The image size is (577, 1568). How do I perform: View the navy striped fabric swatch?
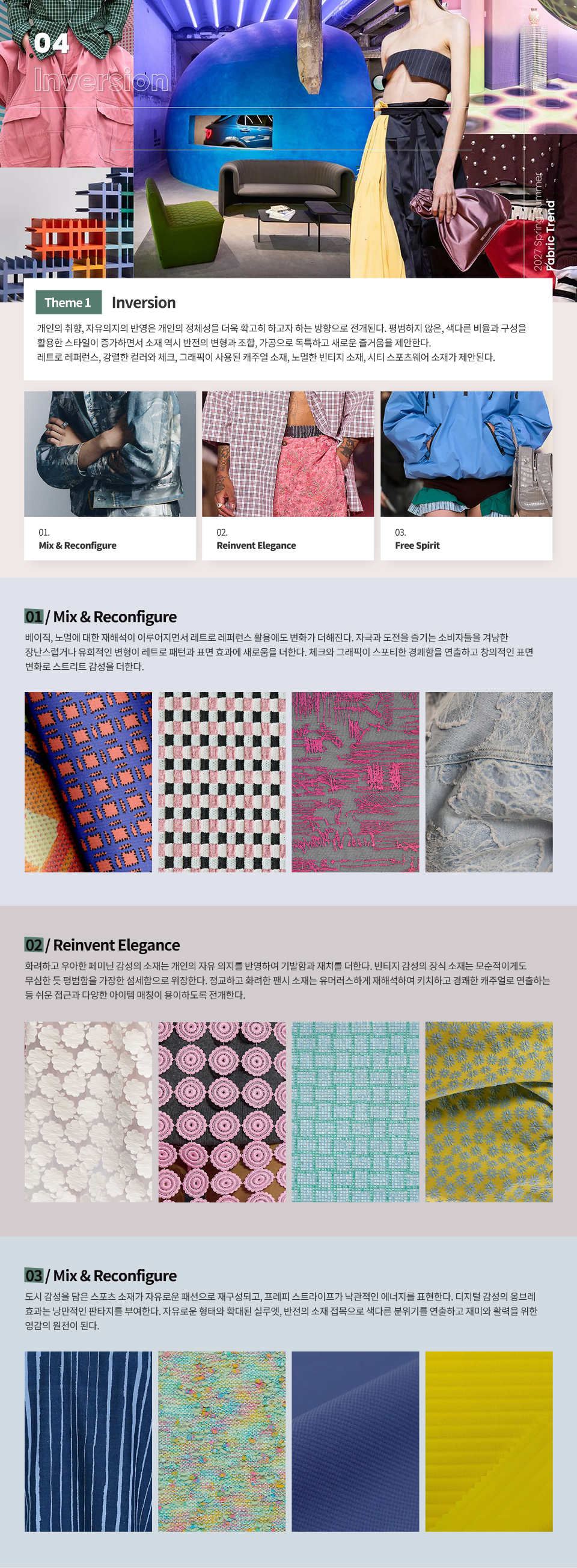pyautogui.click(x=88, y=1441)
